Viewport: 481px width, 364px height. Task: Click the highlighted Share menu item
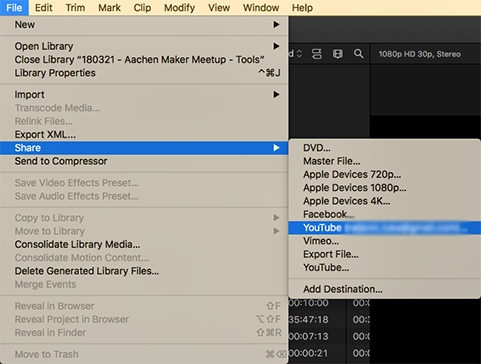144,148
